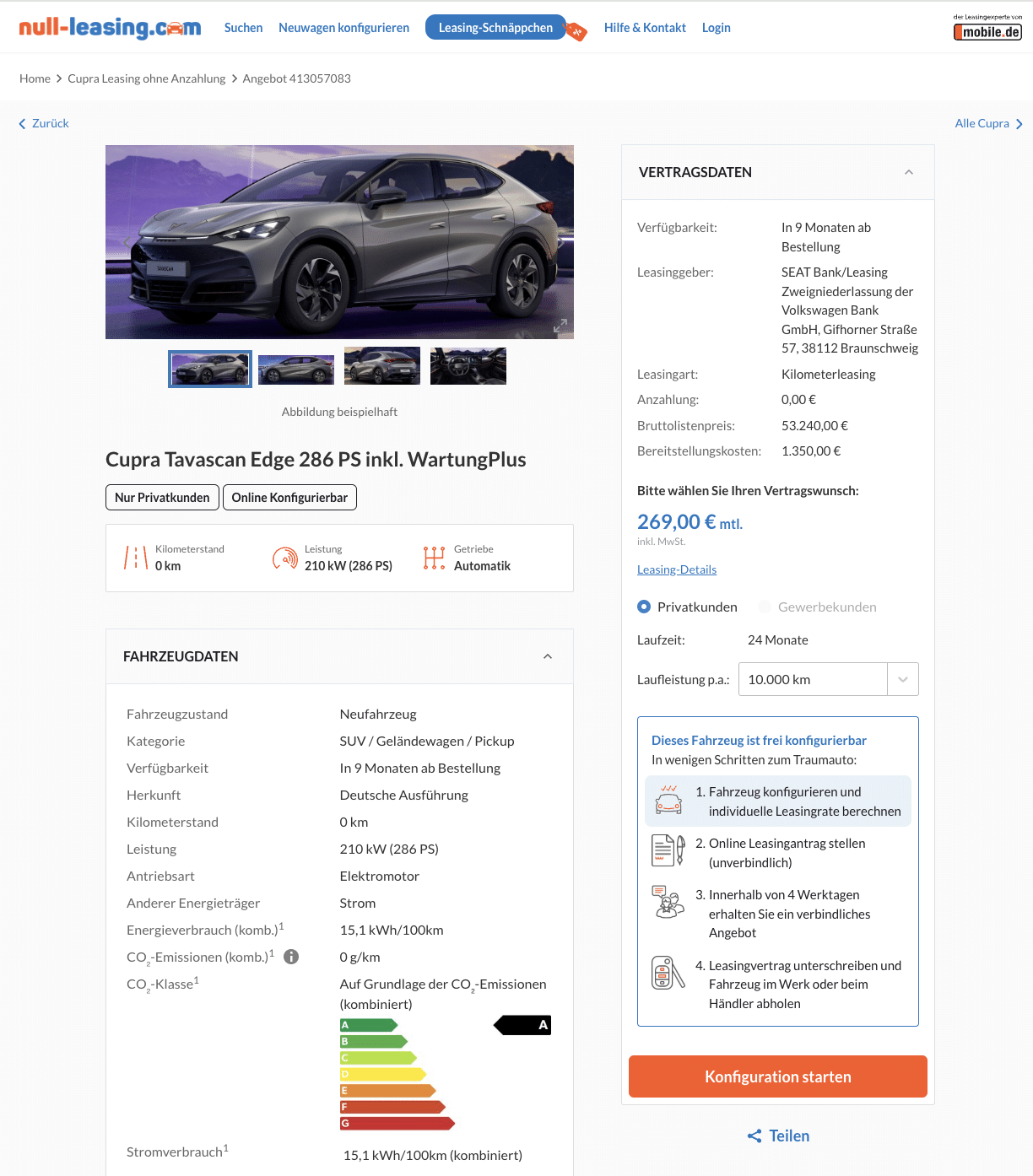
Task: Click the Deutsche Ausführung value
Action: click(403, 795)
